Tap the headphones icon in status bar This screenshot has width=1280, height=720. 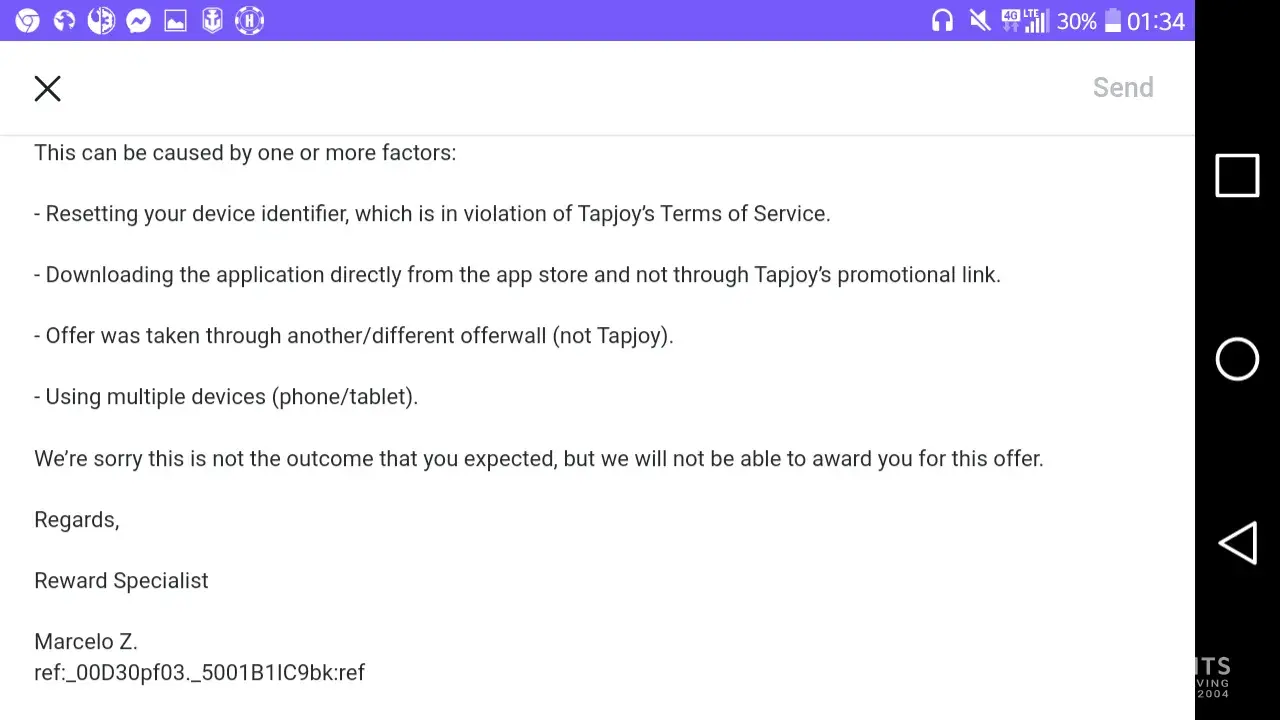point(942,21)
